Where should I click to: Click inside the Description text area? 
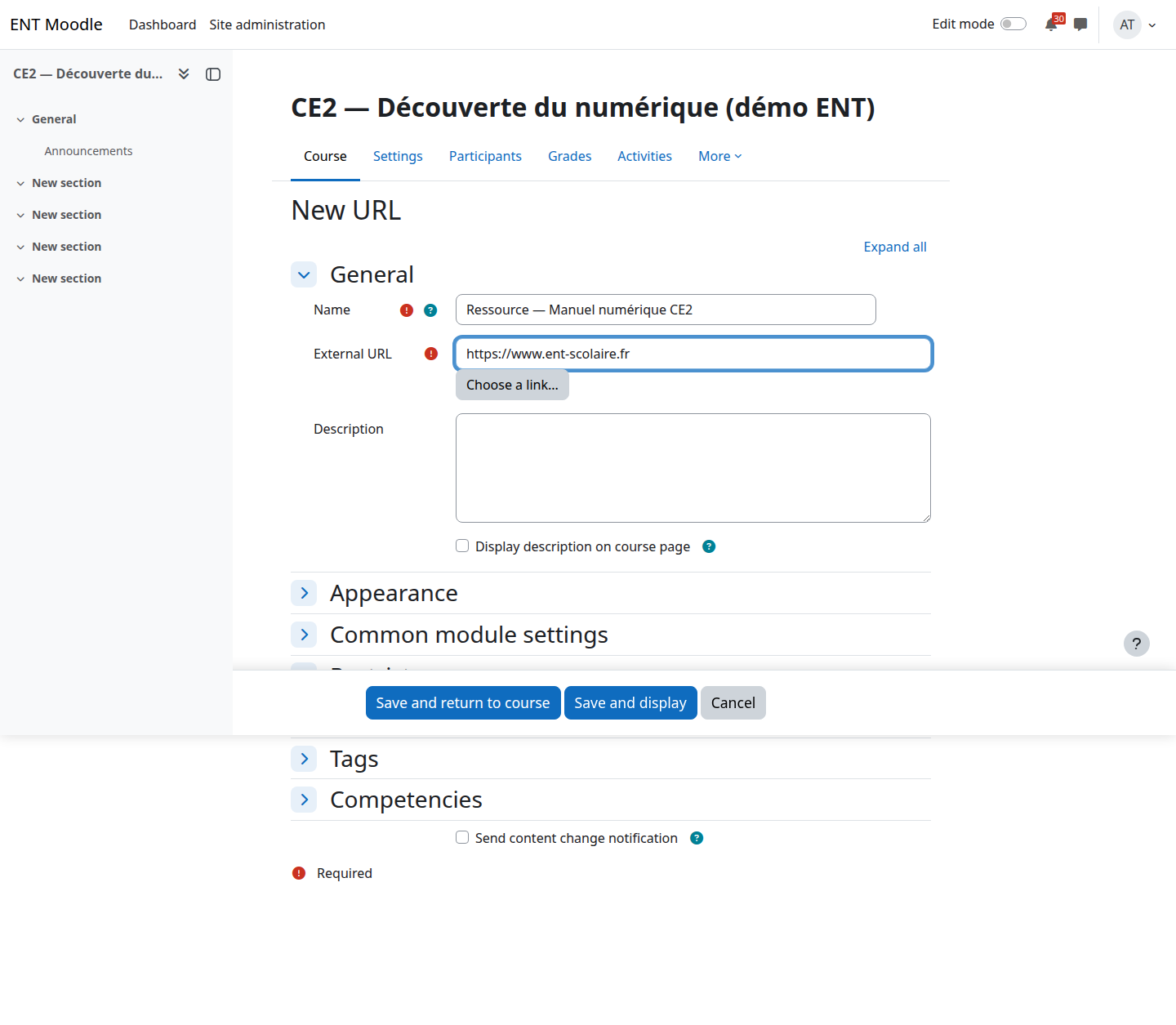(693, 468)
